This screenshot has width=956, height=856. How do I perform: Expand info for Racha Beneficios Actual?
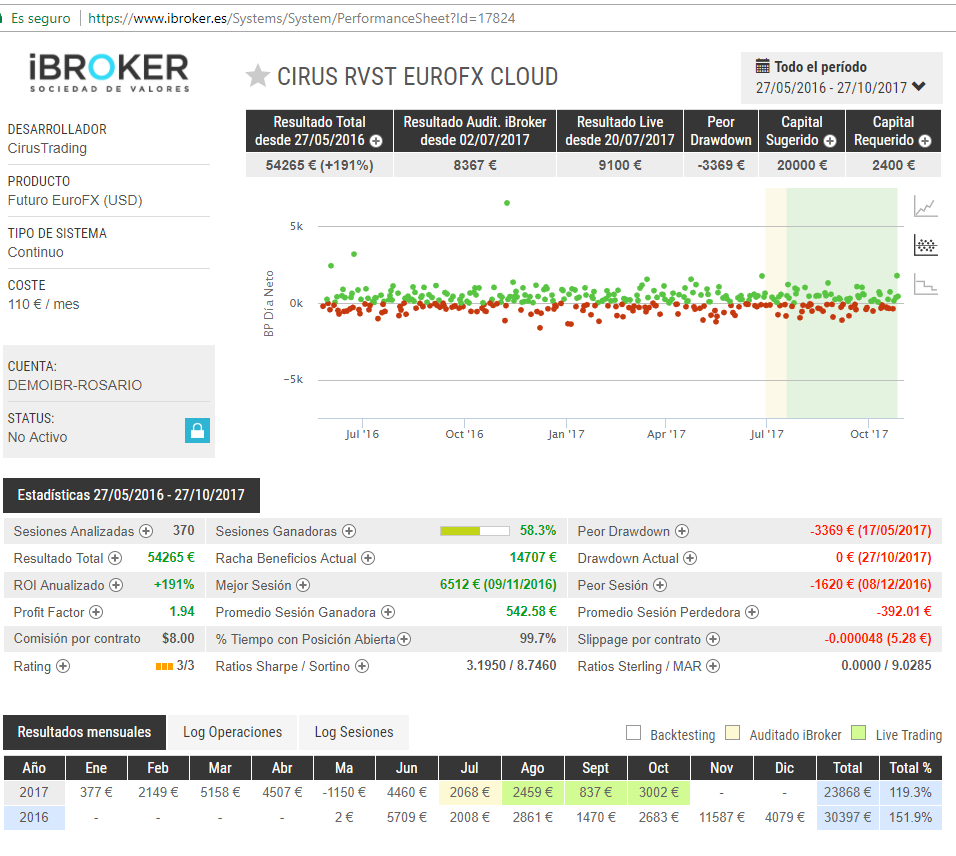(x=368, y=558)
